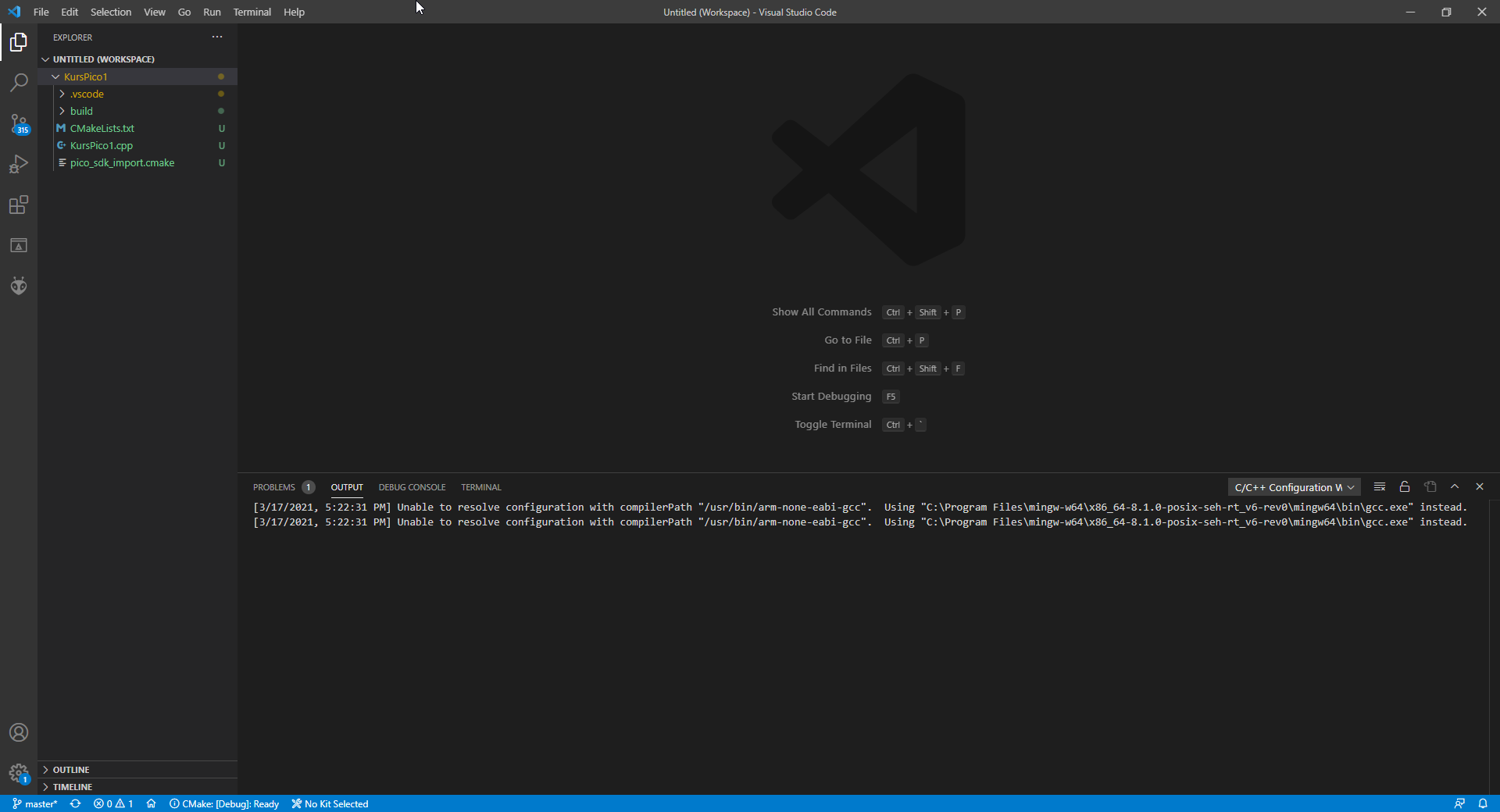Click CMake: [Debug]: Ready status item

click(224, 803)
